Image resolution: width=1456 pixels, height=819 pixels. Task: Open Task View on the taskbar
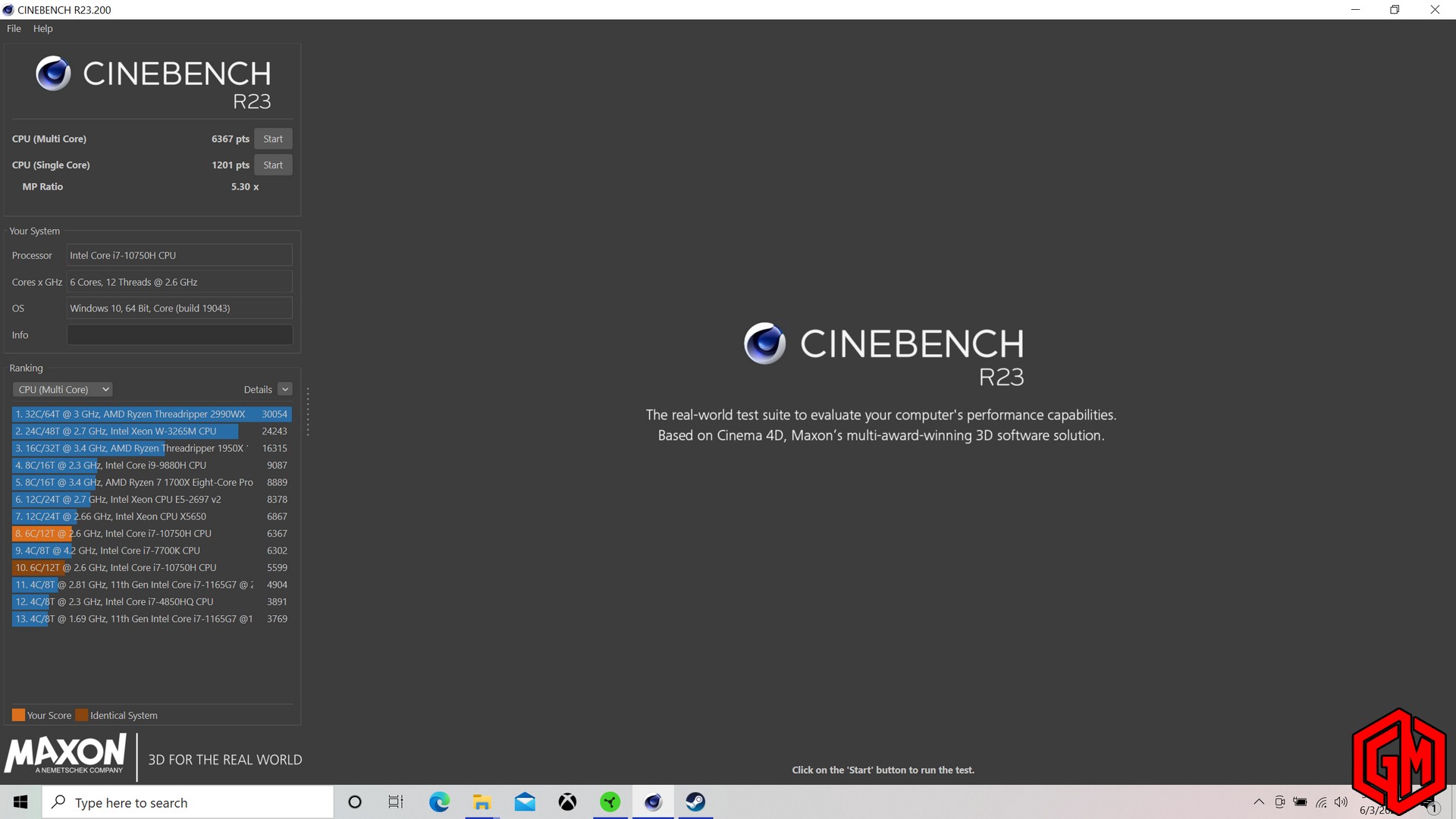click(396, 802)
